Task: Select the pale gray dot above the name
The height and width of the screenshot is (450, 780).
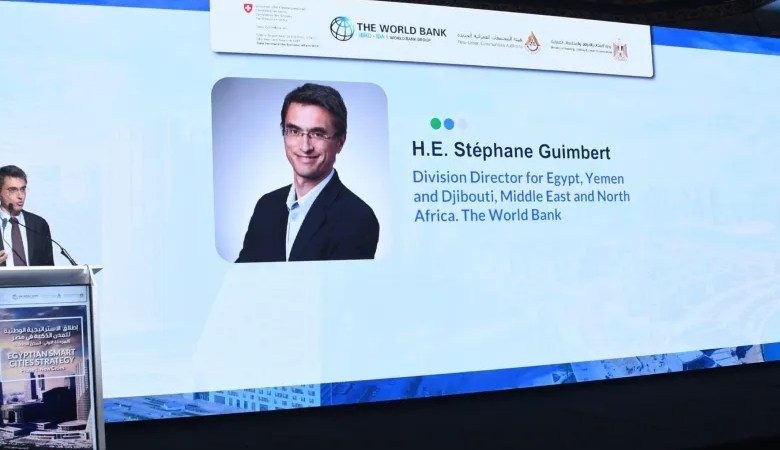Action: pos(461,124)
